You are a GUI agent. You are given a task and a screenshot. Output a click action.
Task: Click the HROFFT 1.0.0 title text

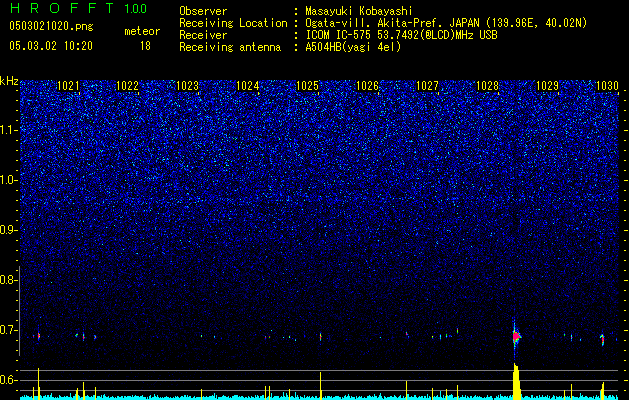pos(79,8)
